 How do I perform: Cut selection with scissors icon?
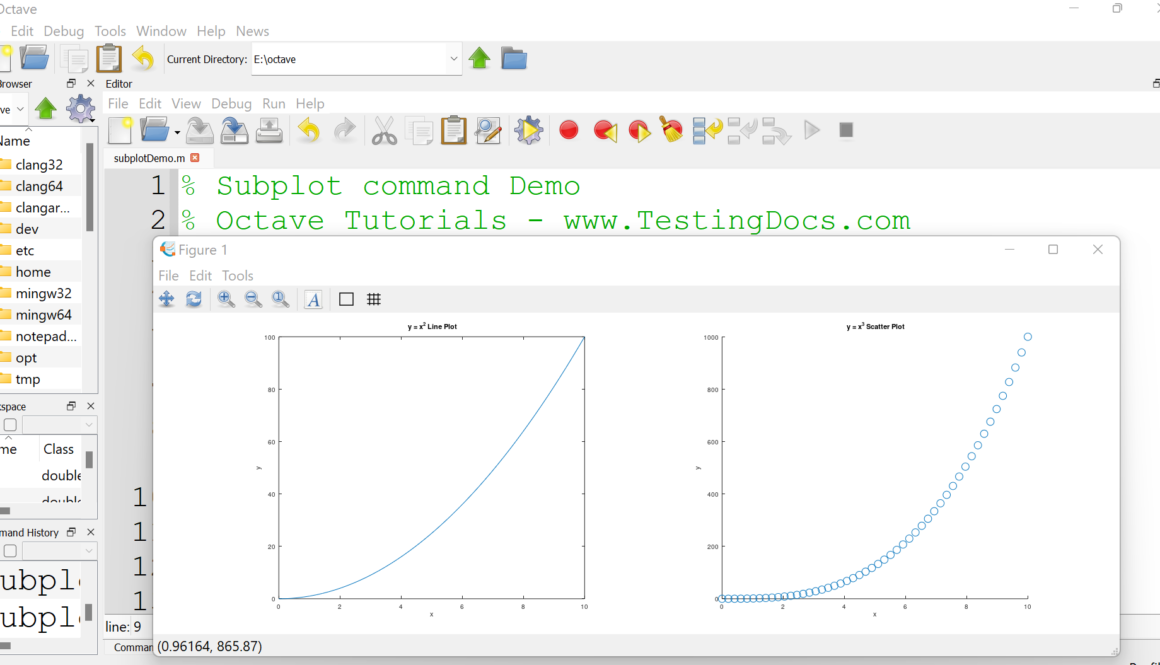[384, 131]
